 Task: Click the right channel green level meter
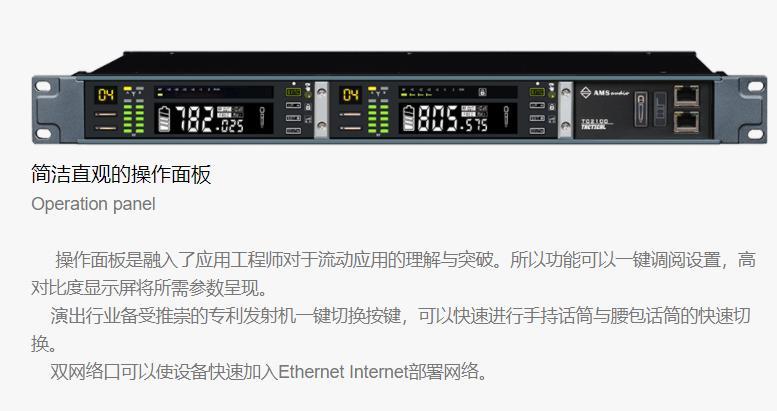coord(378,118)
